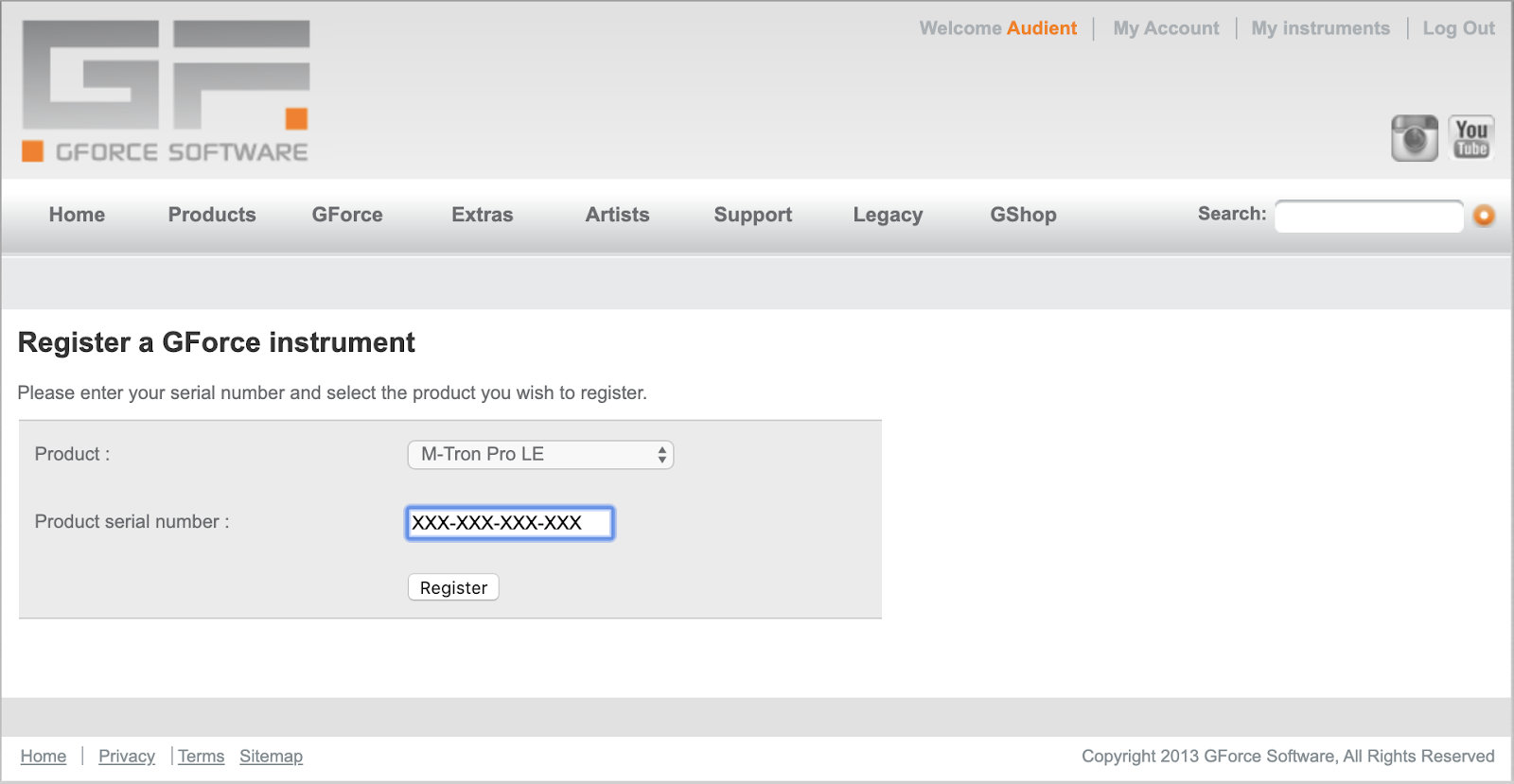Viewport: 1514px width, 784px height.
Task: Click the 'Product serial number :' label
Action: (132, 522)
